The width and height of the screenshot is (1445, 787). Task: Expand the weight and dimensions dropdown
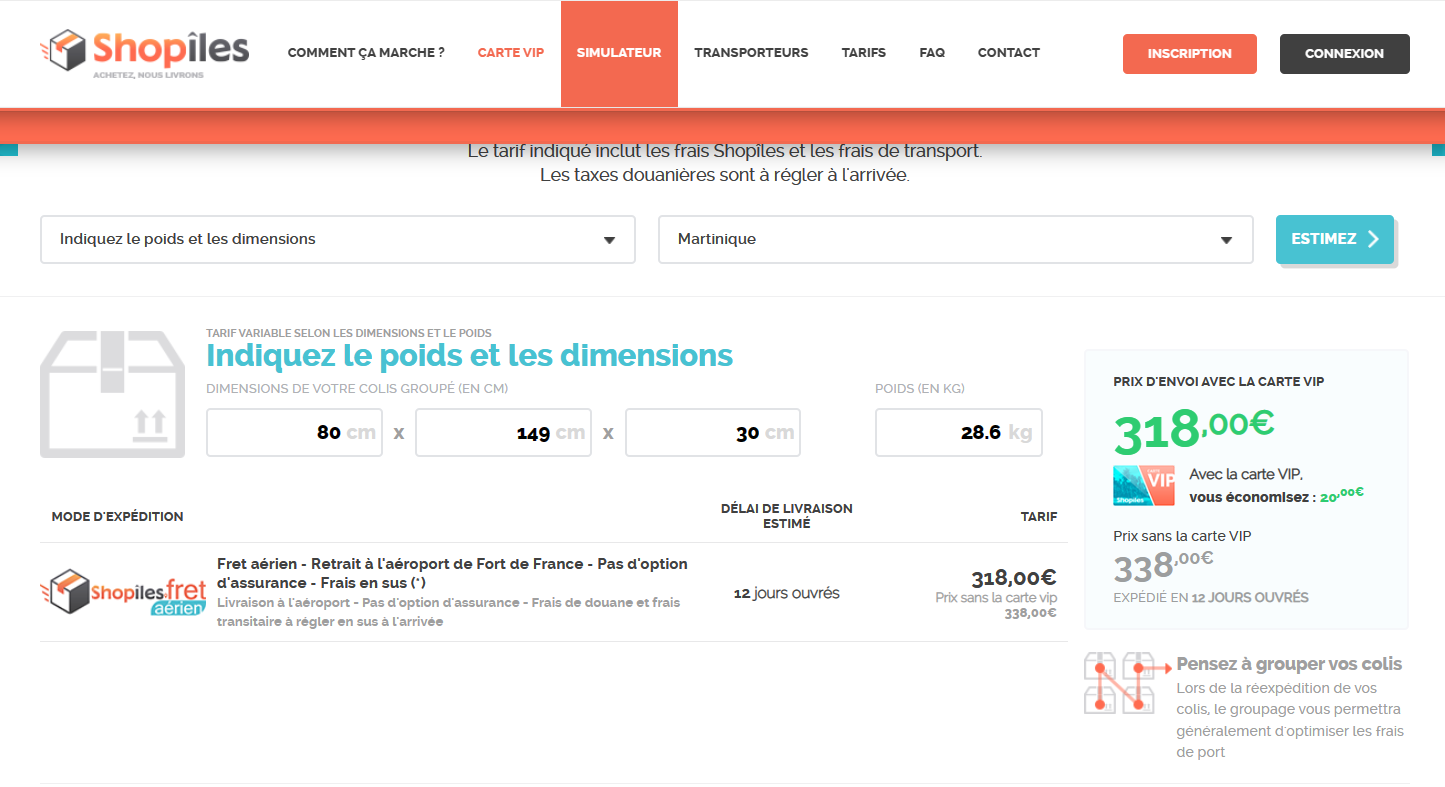point(338,240)
